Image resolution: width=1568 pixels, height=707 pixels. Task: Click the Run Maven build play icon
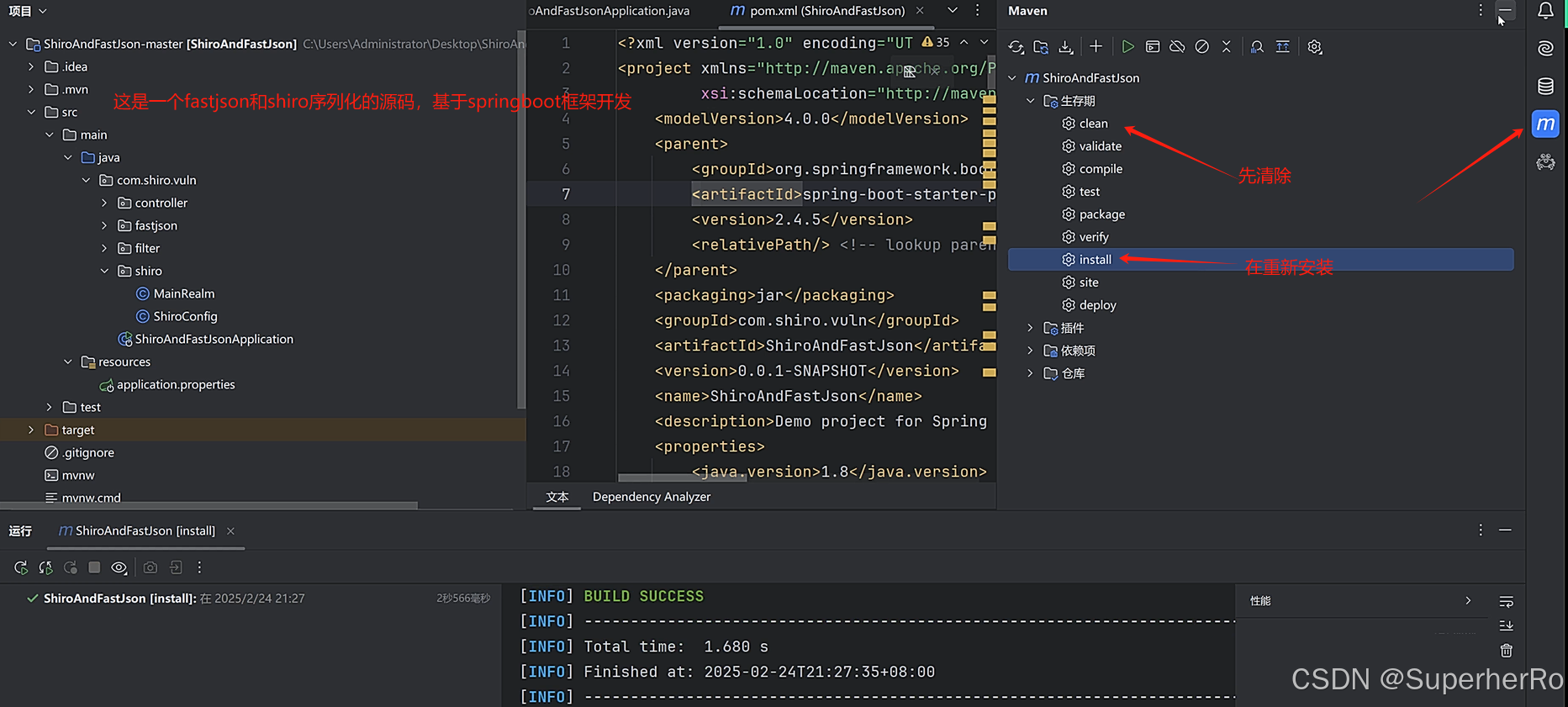click(1128, 47)
